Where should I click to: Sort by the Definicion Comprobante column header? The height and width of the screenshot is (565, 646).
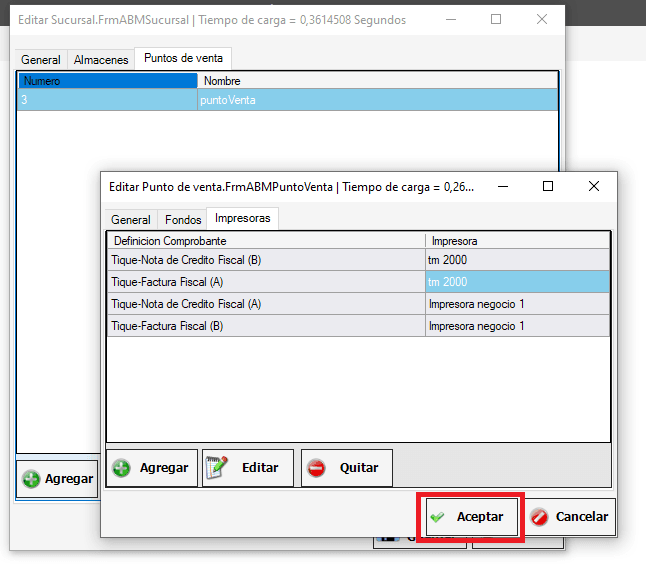coord(265,241)
